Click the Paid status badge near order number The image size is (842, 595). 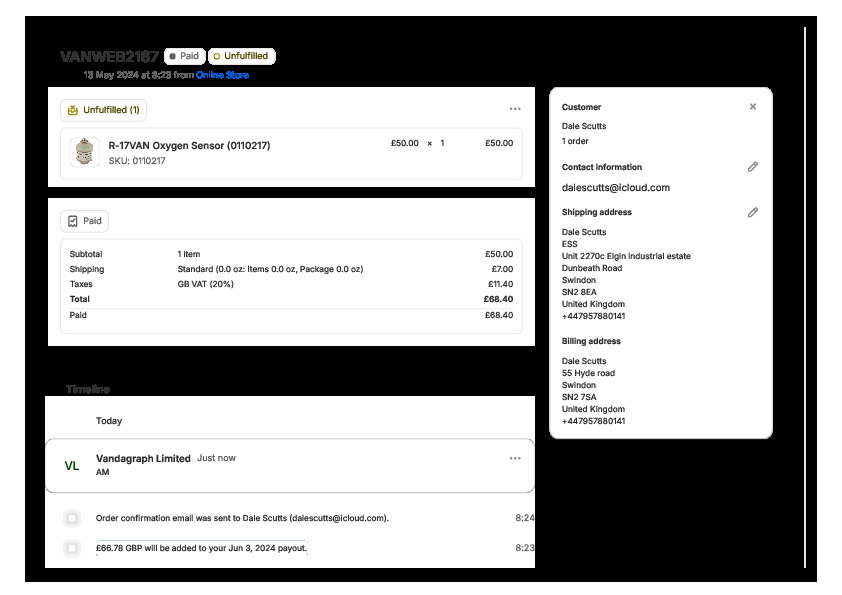pos(184,56)
